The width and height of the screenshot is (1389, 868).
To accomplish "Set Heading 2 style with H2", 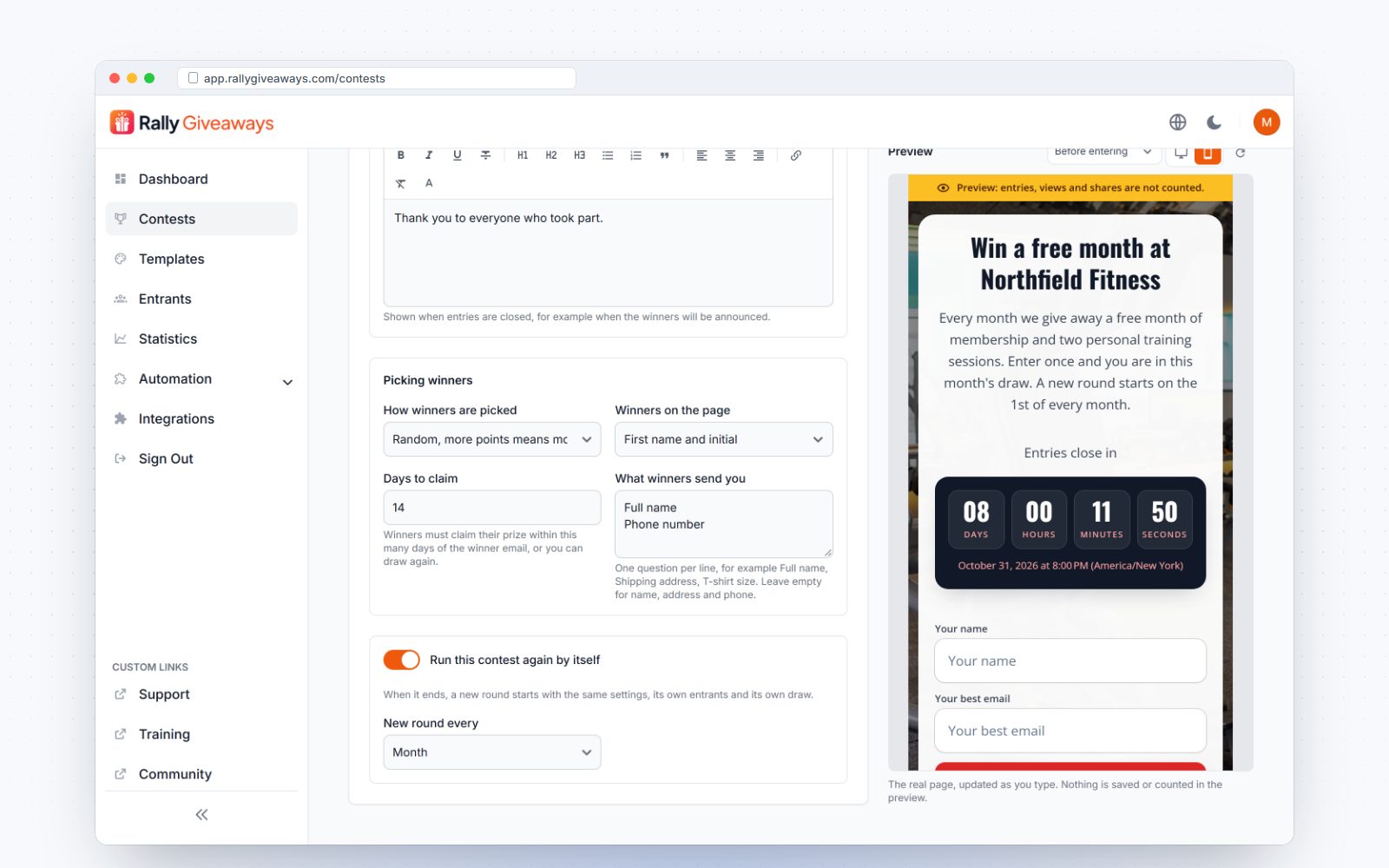I will pyautogui.click(x=551, y=155).
